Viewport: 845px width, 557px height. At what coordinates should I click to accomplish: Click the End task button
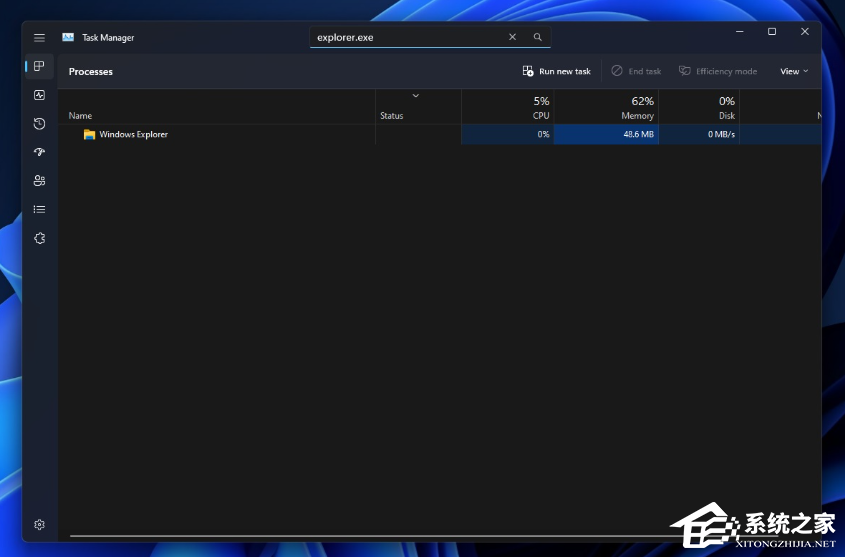(x=636, y=71)
